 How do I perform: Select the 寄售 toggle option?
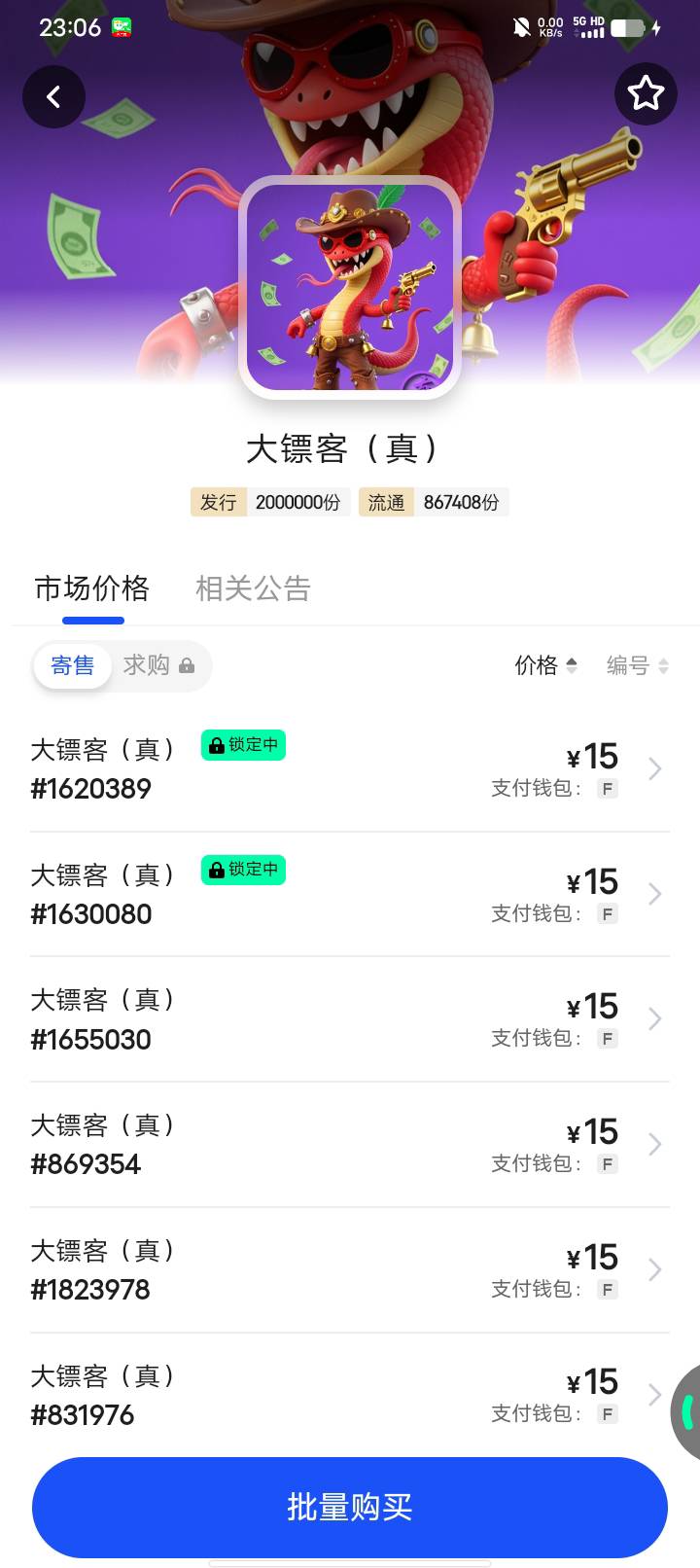click(73, 665)
